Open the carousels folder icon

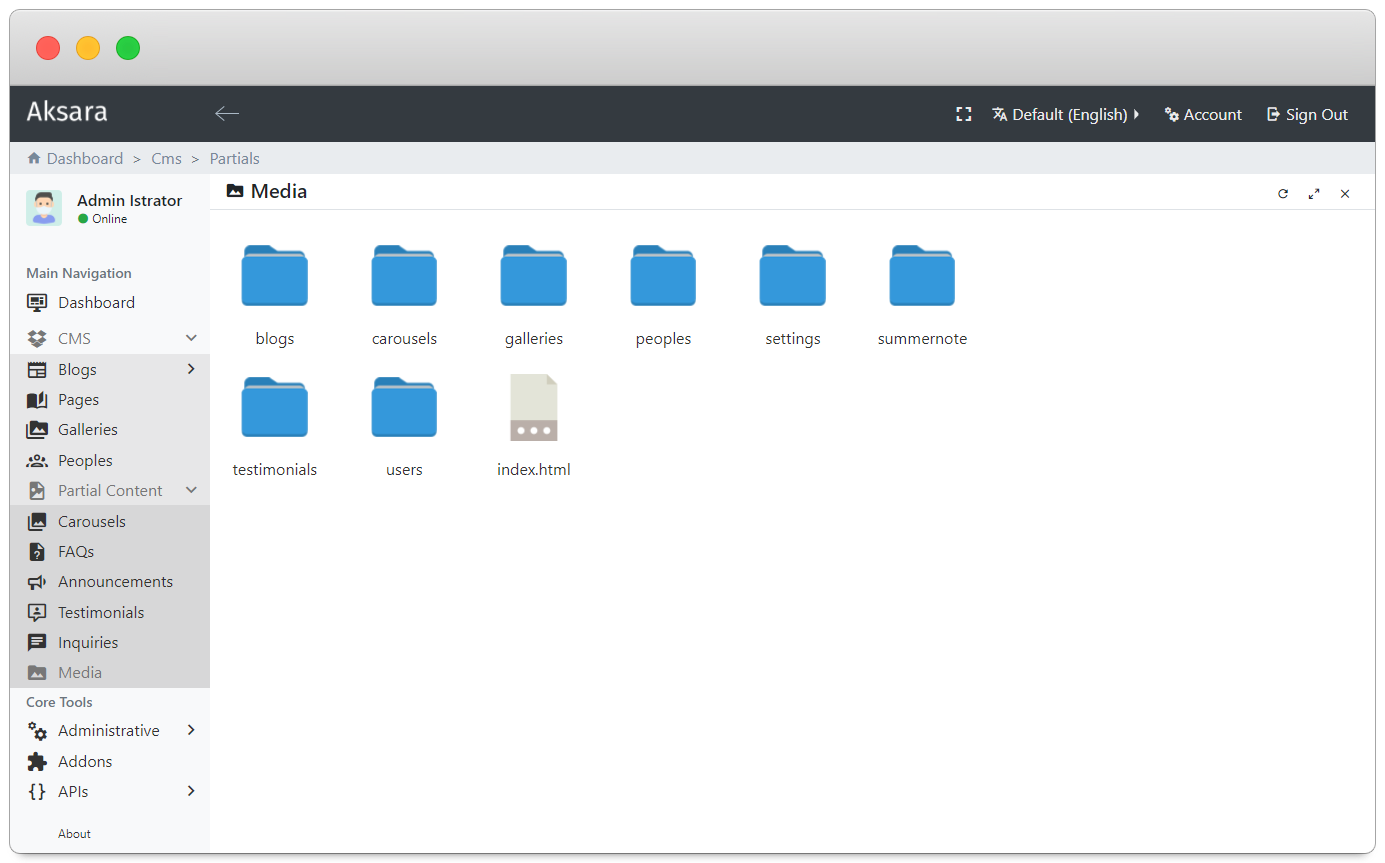click(x=404, y=275)
